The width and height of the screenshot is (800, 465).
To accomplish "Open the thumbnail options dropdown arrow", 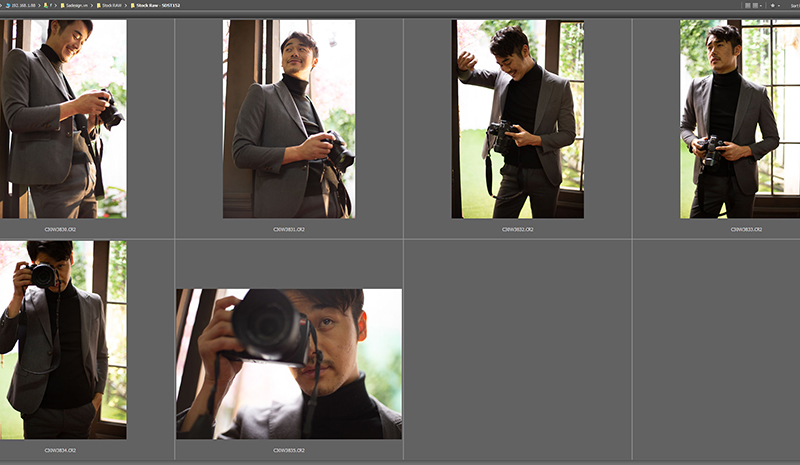I will click(x=761, y=6).
